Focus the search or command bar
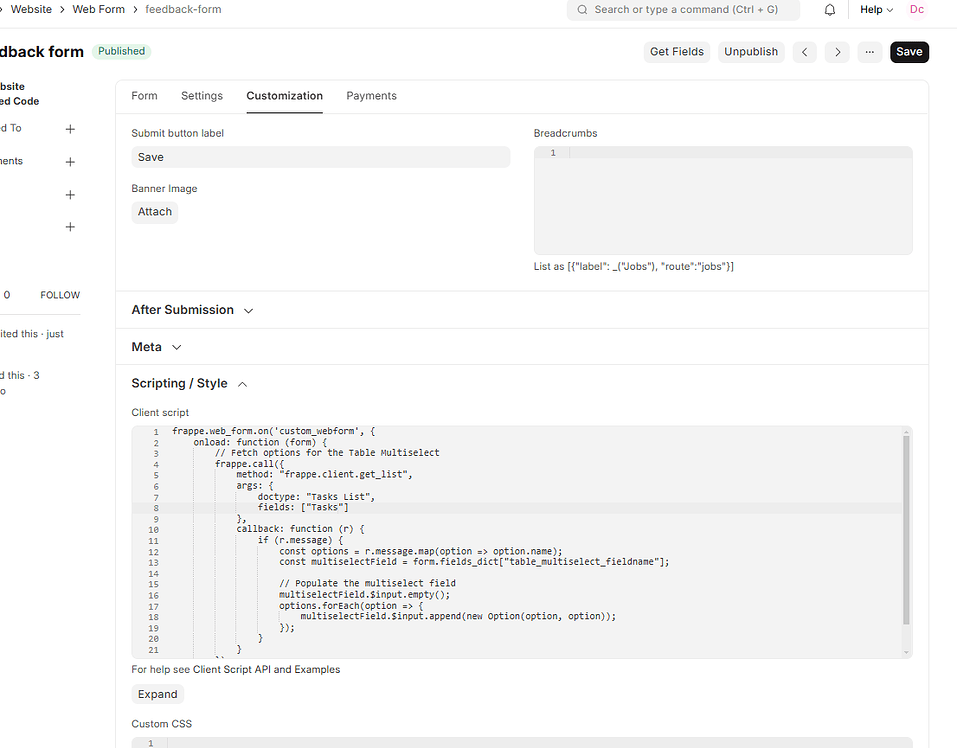 point(683,10)
